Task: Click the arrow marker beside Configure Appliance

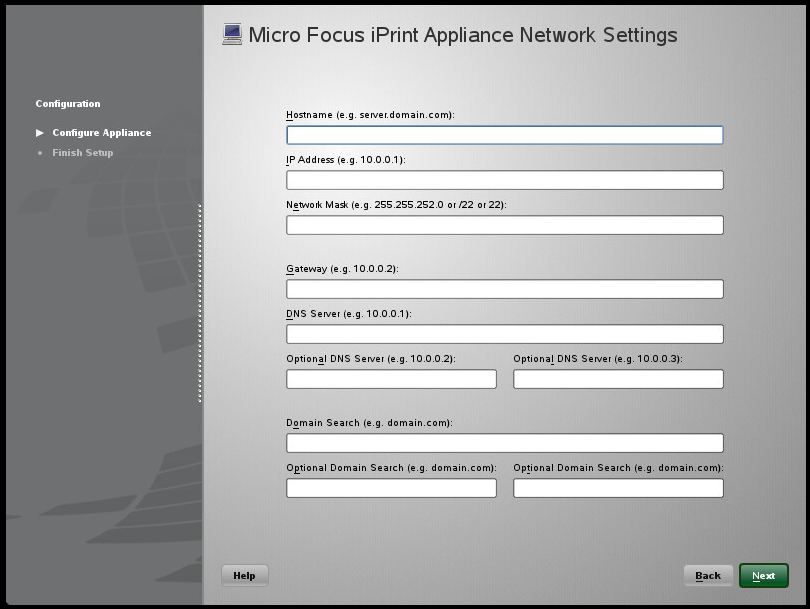Action: coord(40,133)
